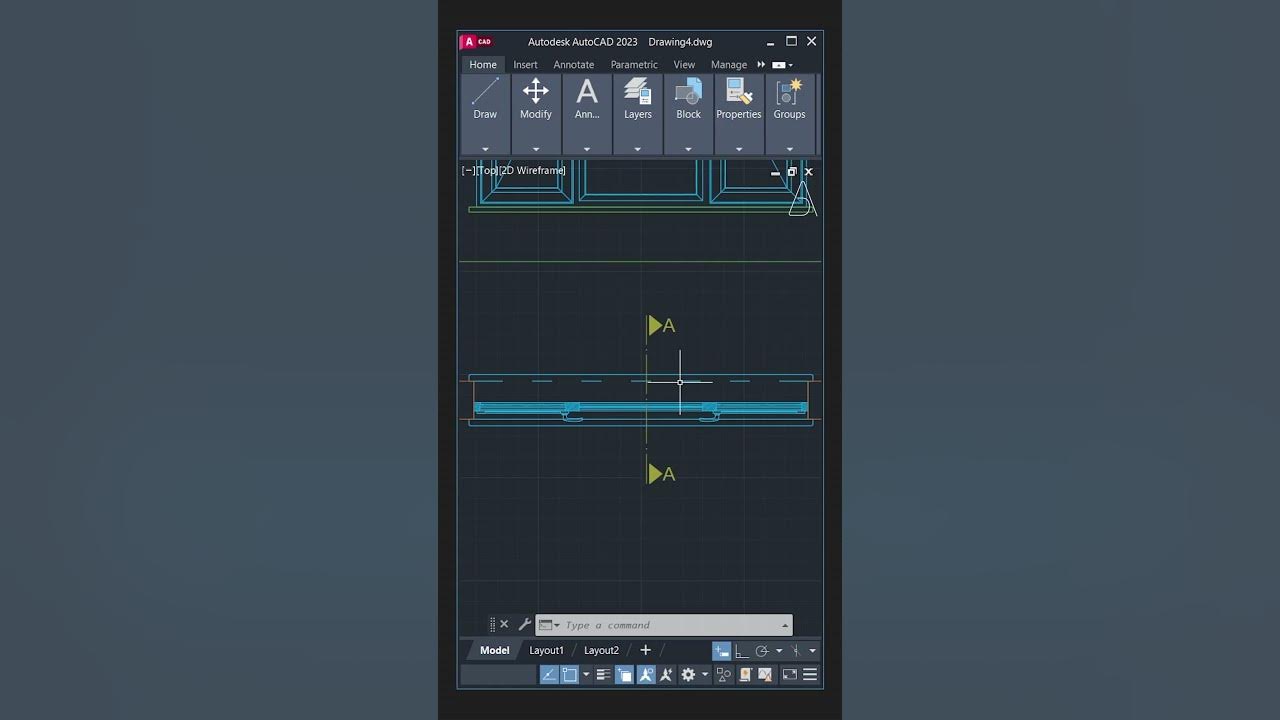The image size is (1280, 720).
Task: Switch to the Model tab
Action: pos(494,650)
